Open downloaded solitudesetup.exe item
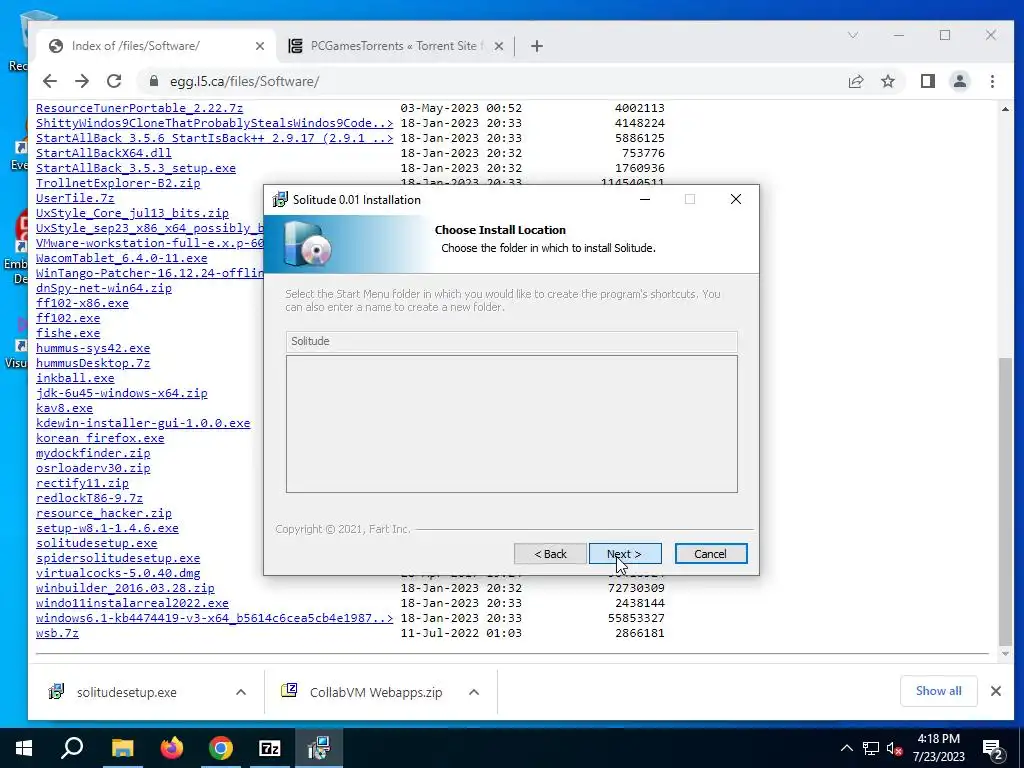 pos(127,692)
